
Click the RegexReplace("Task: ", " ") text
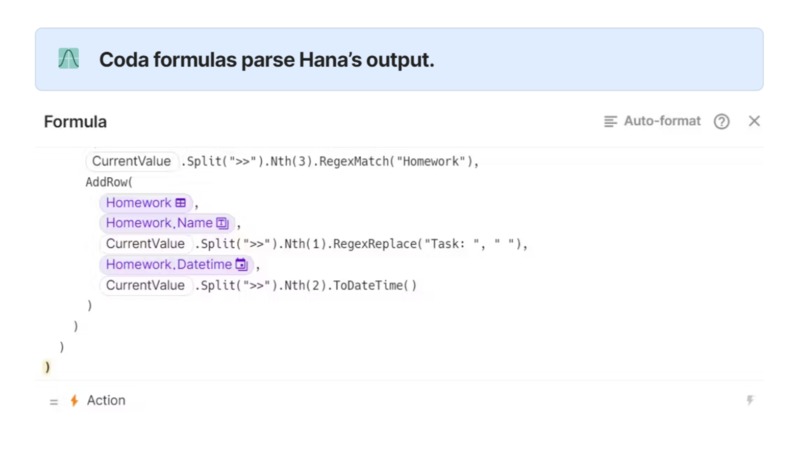tap(427, 244)
